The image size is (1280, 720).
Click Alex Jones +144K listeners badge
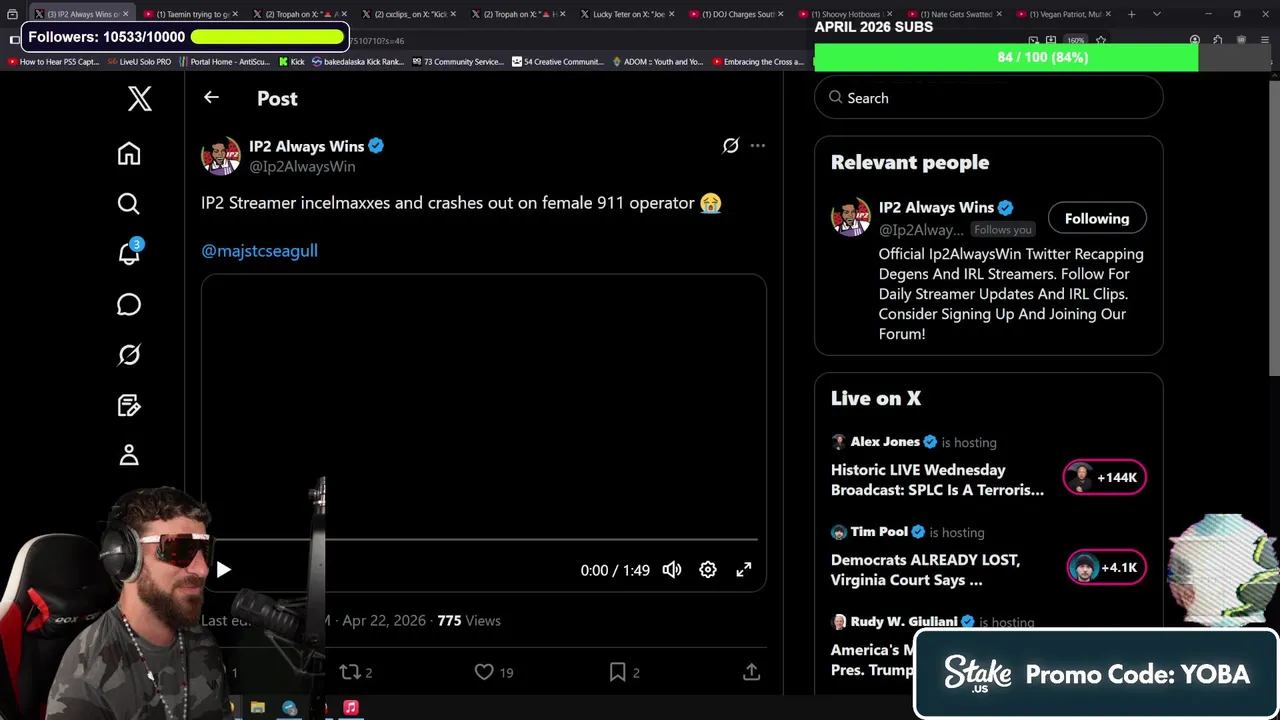pos(1104,477)
